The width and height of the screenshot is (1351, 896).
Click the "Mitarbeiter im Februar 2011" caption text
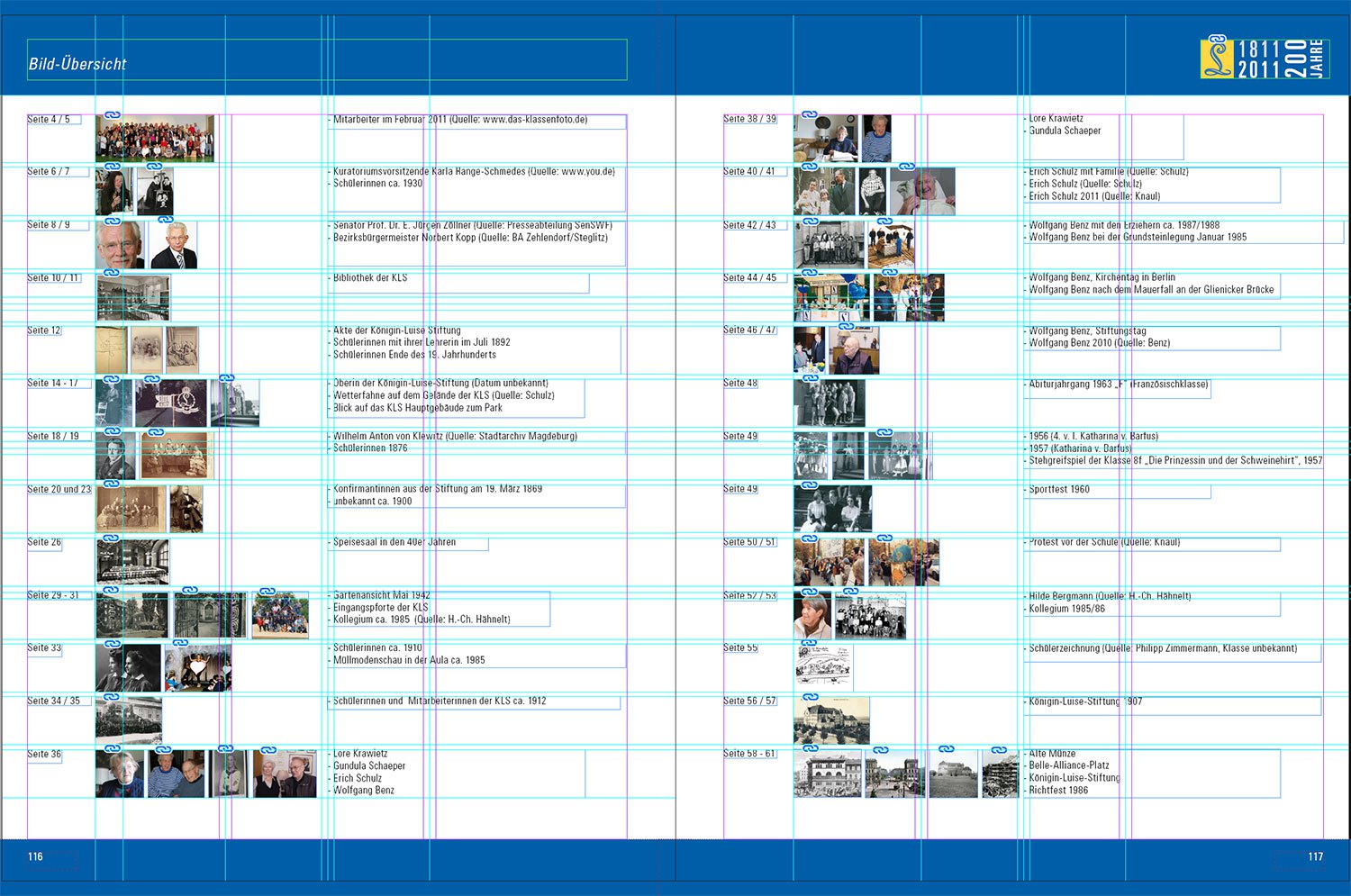[x=460, y=120]
